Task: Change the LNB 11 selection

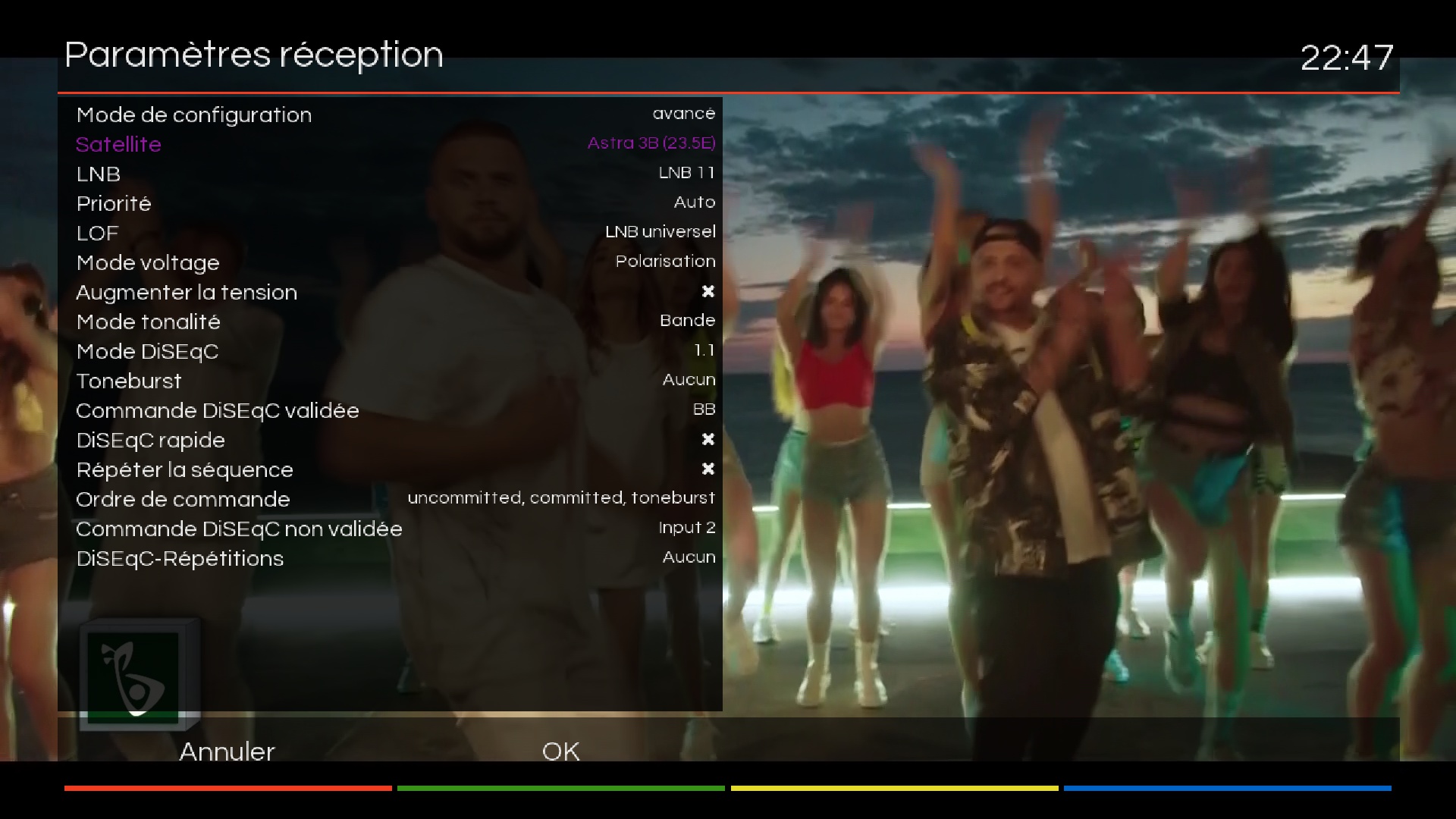Action: pyautogui.click(x=686, y=173)
